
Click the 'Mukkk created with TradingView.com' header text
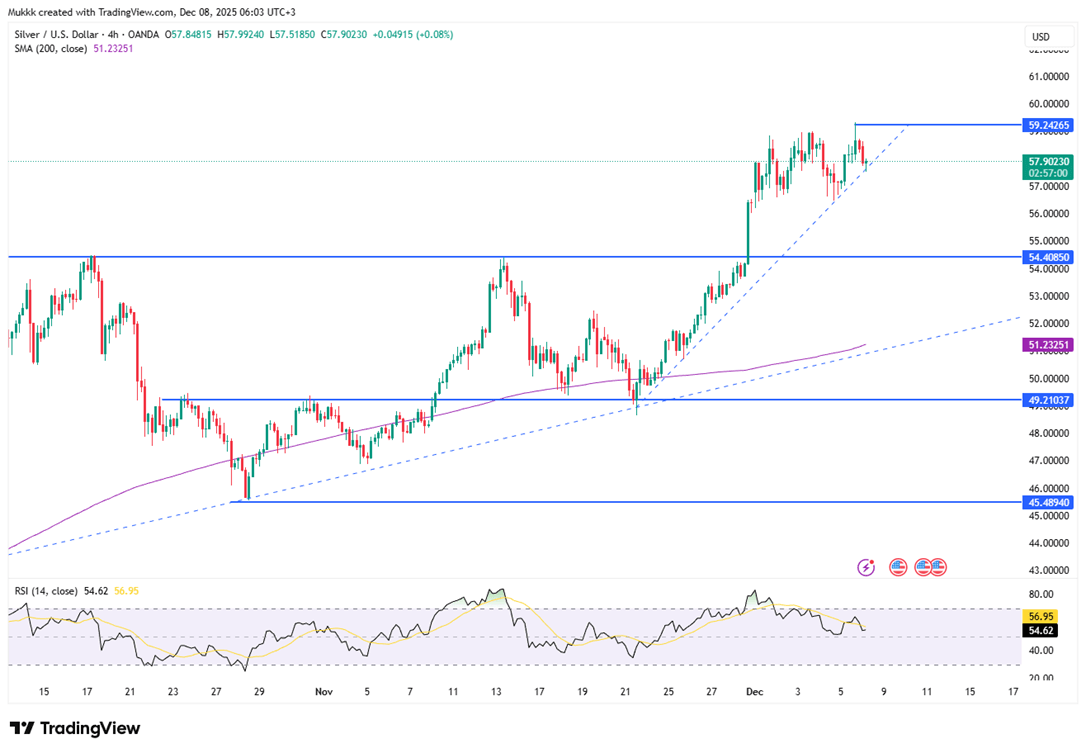(x=100, y=11)
